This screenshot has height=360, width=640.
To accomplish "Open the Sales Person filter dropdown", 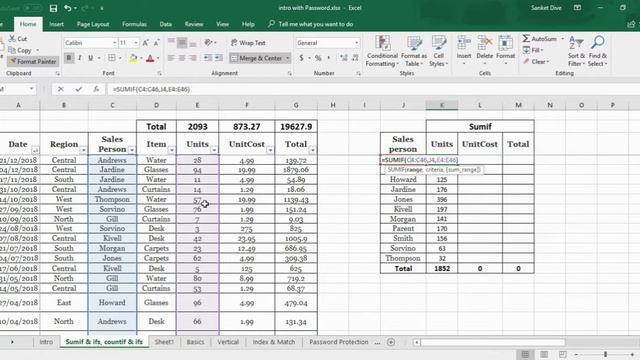I will click(131, 150).
